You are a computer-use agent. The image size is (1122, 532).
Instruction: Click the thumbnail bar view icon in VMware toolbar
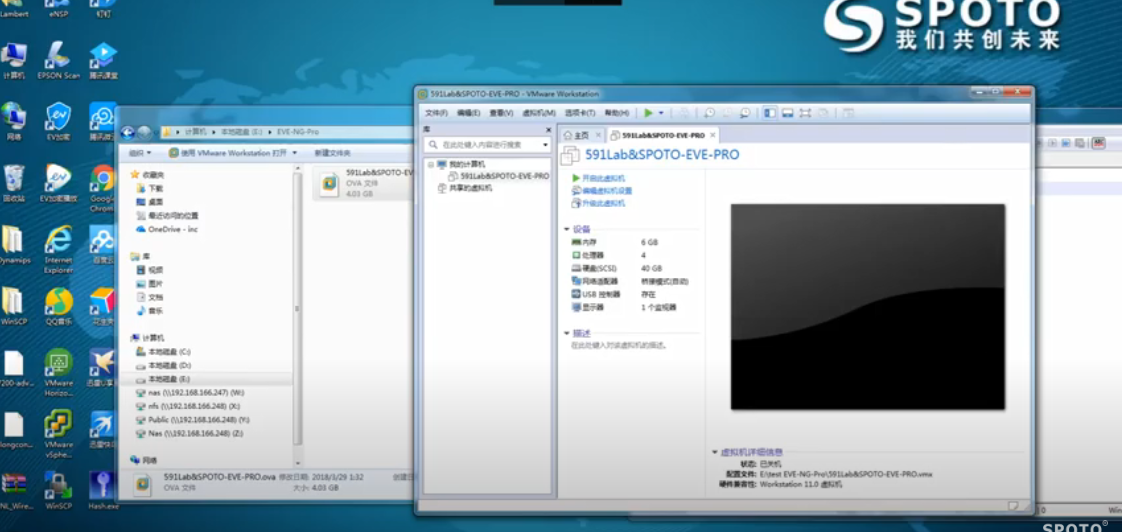click(x=787, y=113)
